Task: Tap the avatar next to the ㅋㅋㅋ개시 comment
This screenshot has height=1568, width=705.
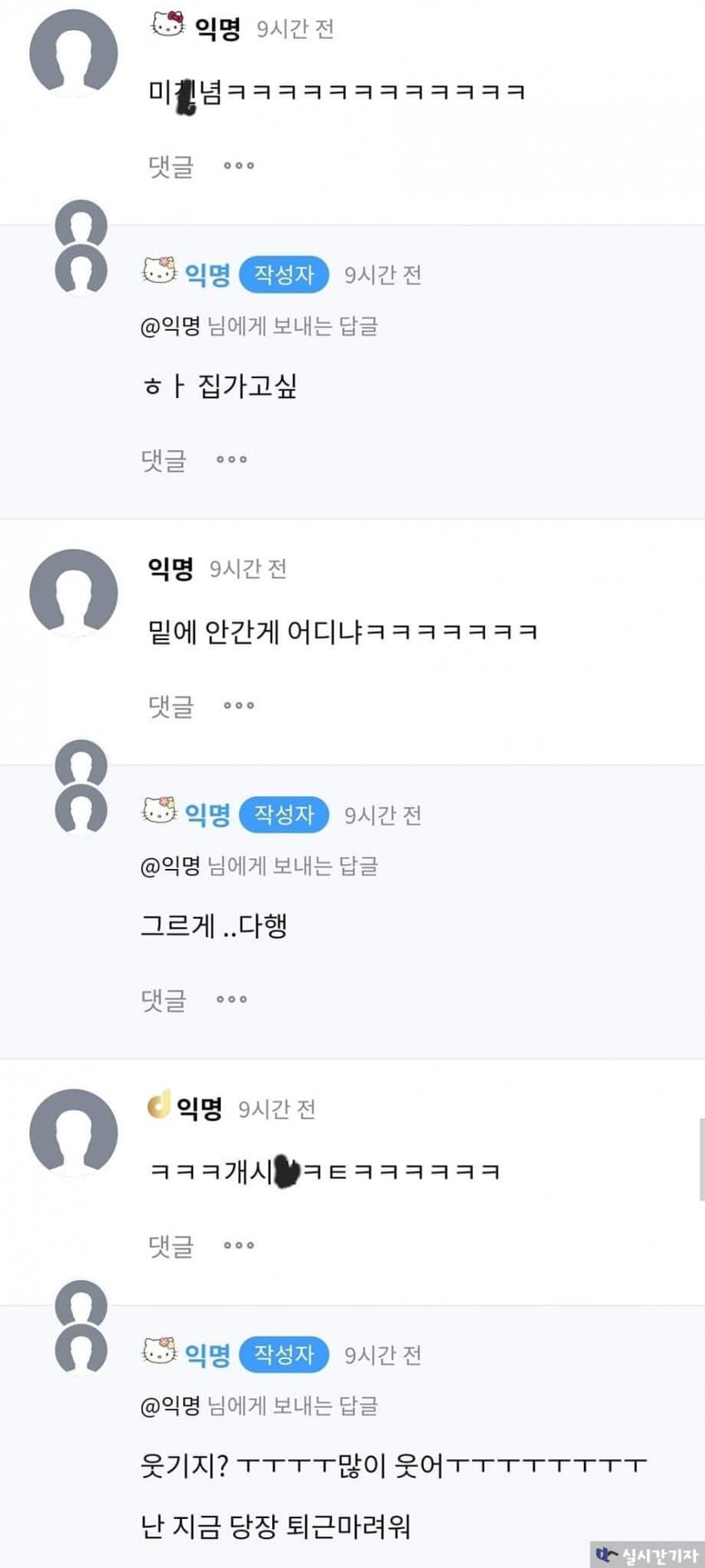Action: (x=74, y=1132)
